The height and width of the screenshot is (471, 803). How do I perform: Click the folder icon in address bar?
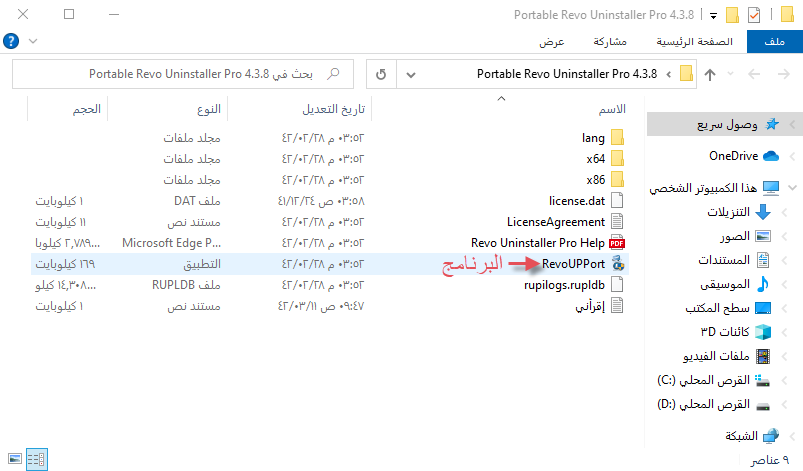(x=686, y=74)
